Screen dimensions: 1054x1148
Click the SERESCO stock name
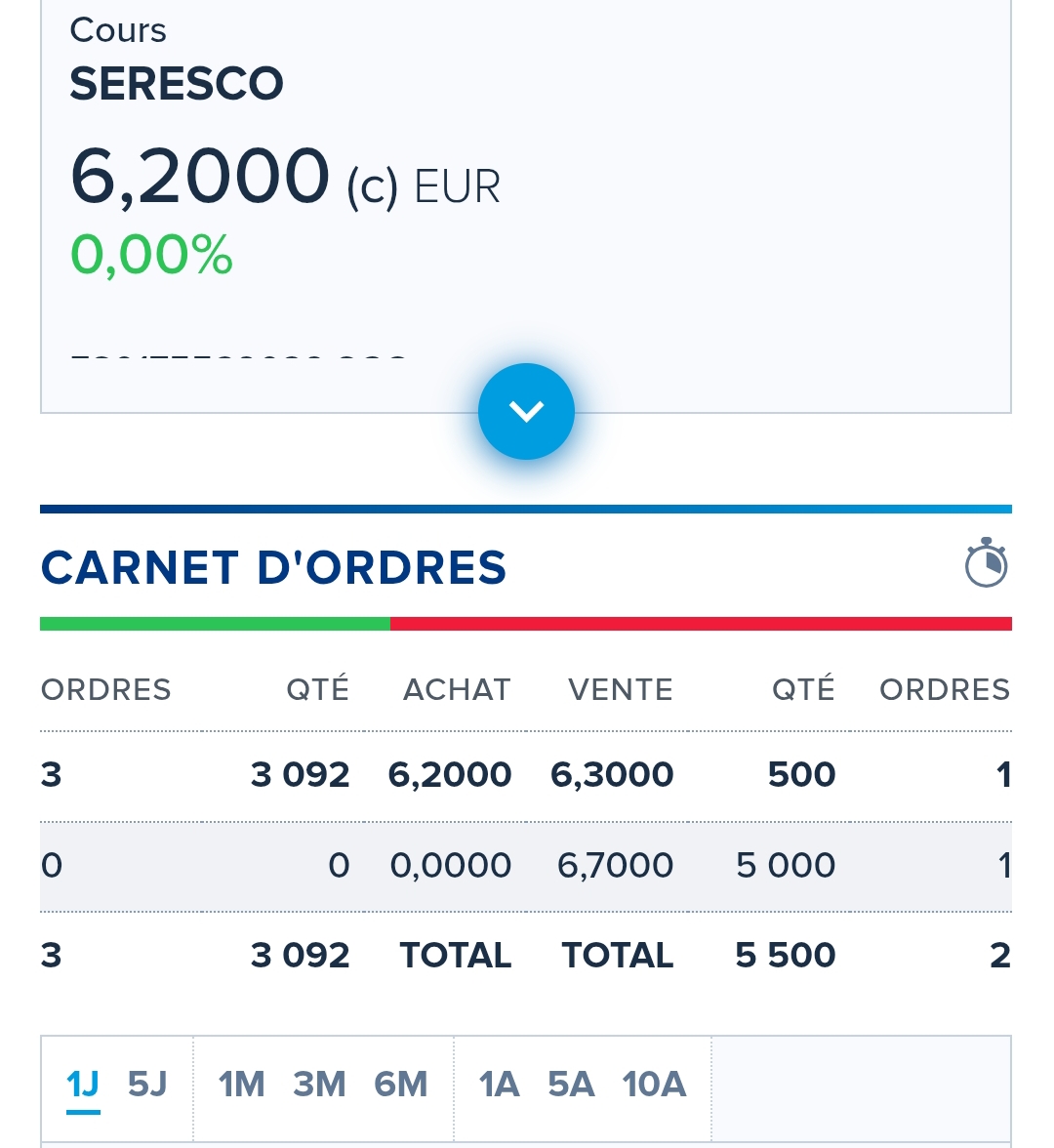[x=177, y=84]
